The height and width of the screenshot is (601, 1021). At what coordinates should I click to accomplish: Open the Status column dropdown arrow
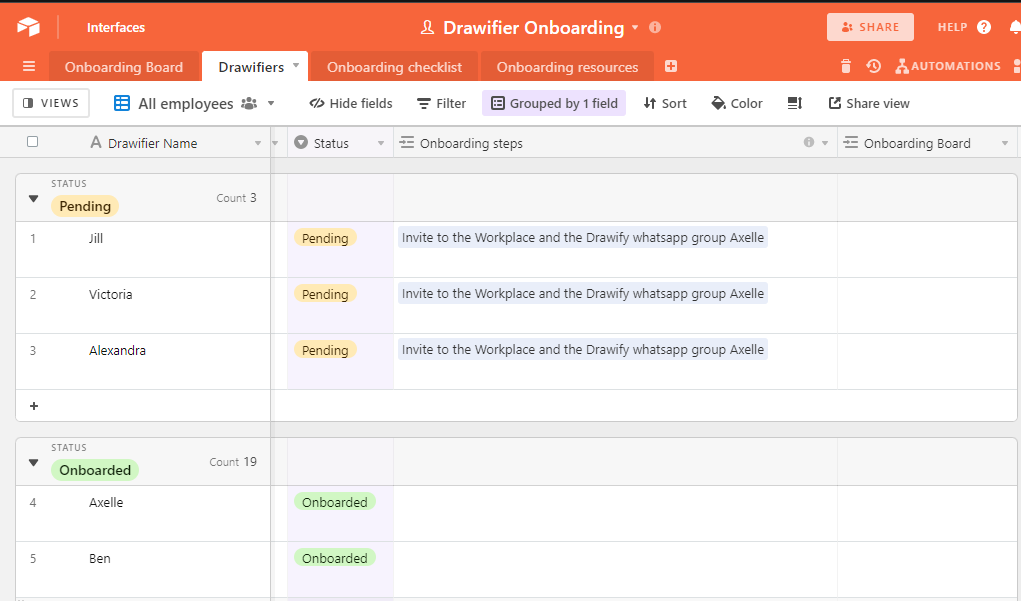click(381, 143)
